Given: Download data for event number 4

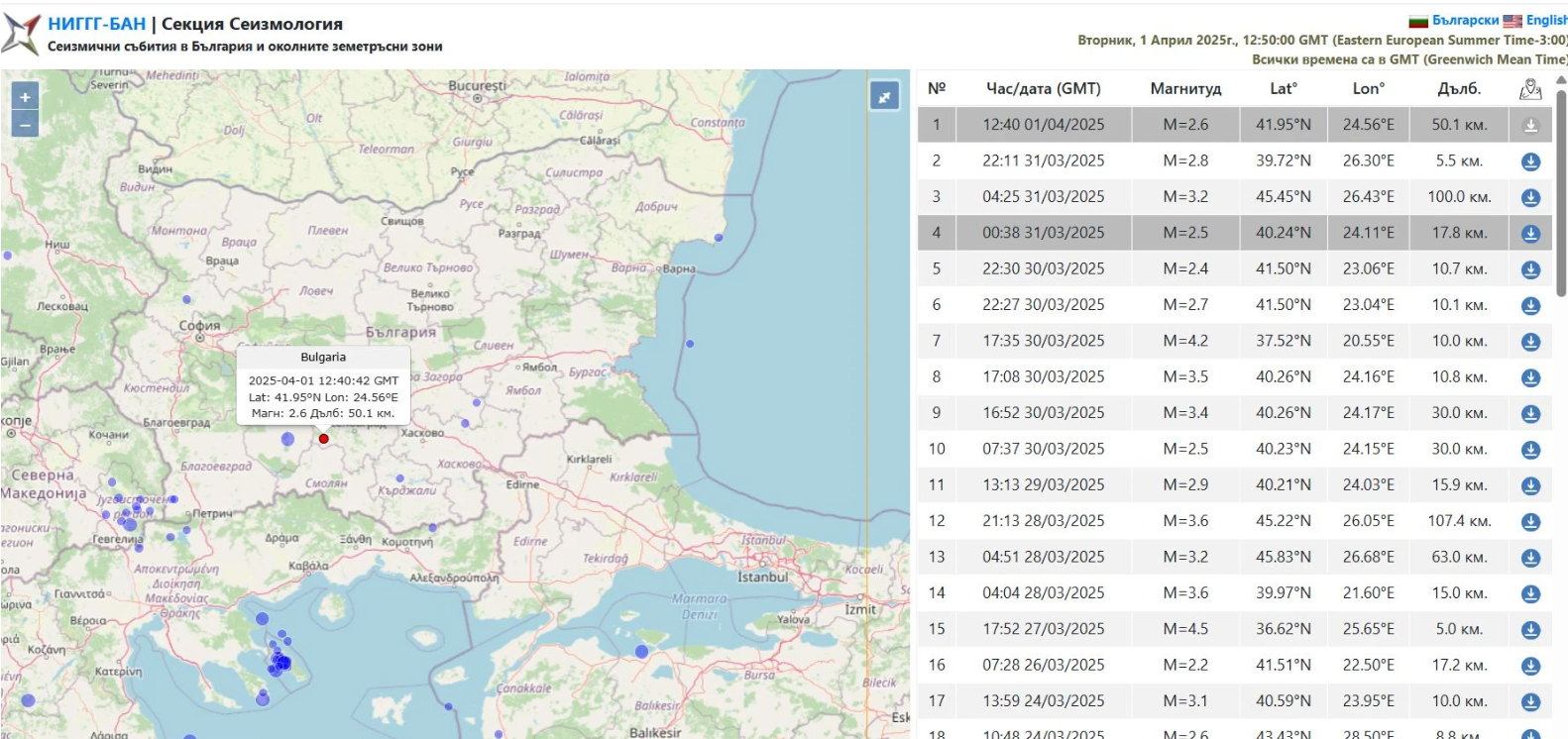Looking at the screenshot, I should pos(1530,234).
